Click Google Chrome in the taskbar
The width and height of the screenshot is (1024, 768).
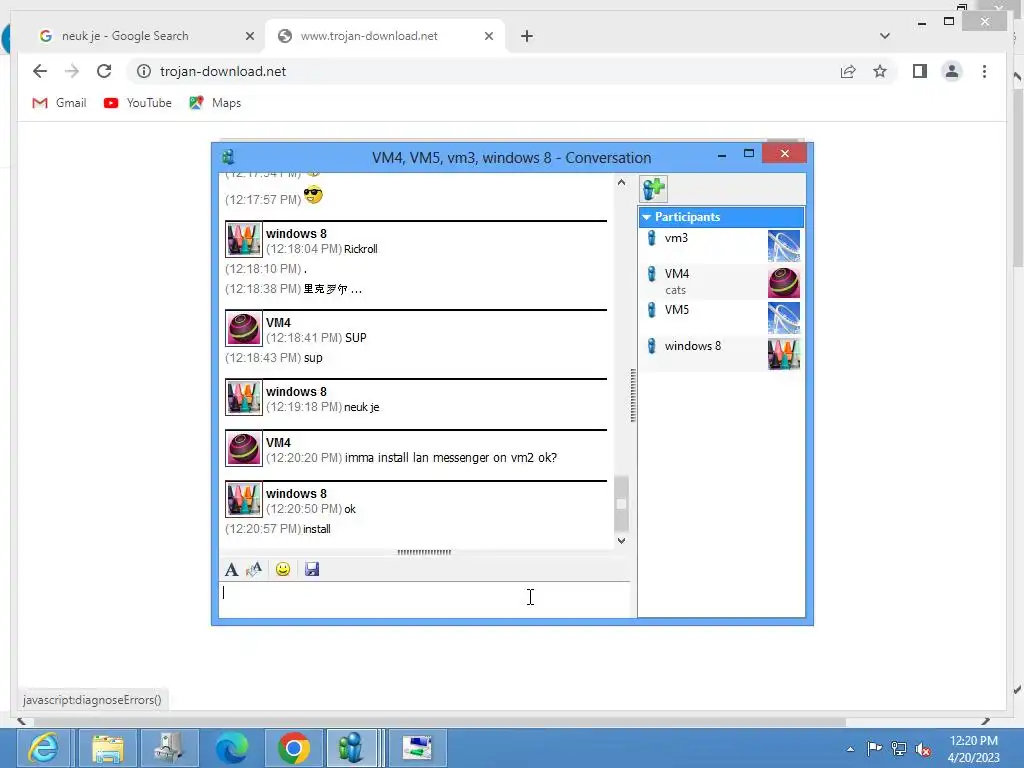294,748
